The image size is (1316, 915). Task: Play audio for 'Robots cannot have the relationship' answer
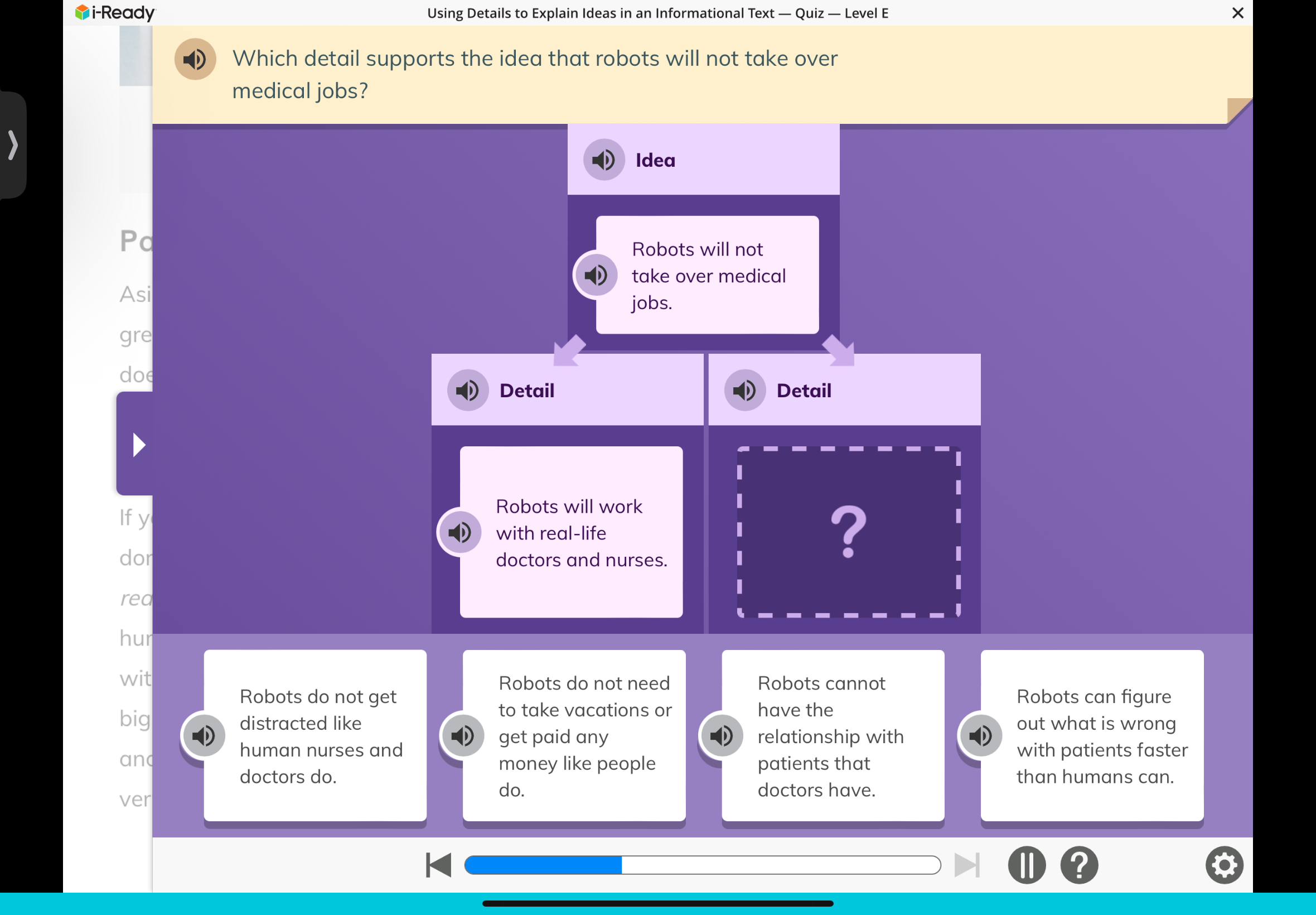(722, 735)
